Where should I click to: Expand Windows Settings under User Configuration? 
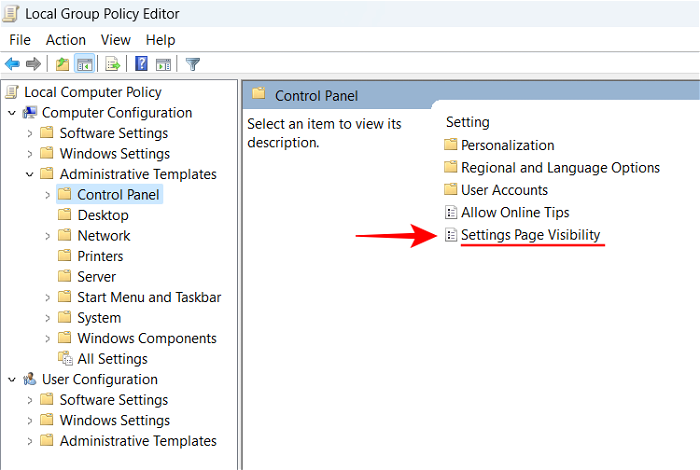pos(29,421)
